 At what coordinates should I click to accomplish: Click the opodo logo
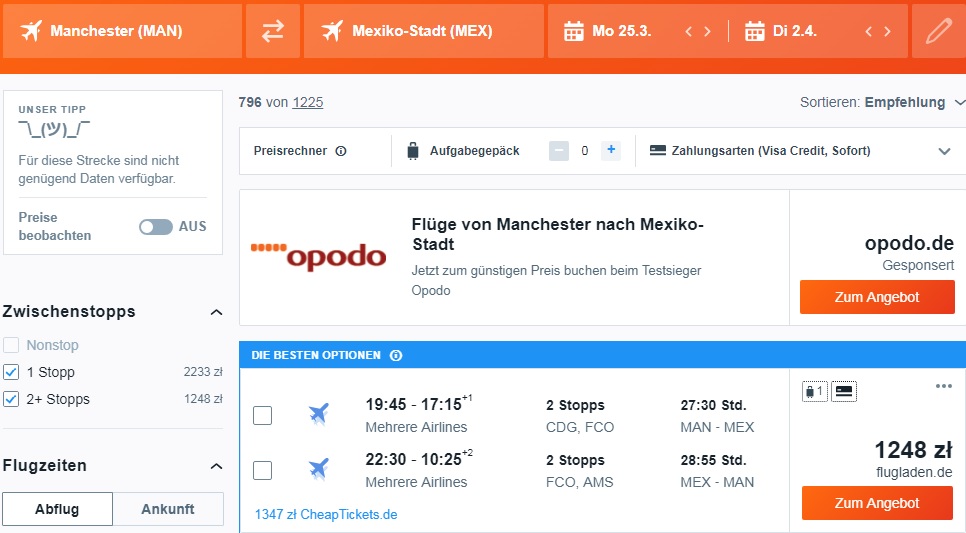[x=319, y=256]
